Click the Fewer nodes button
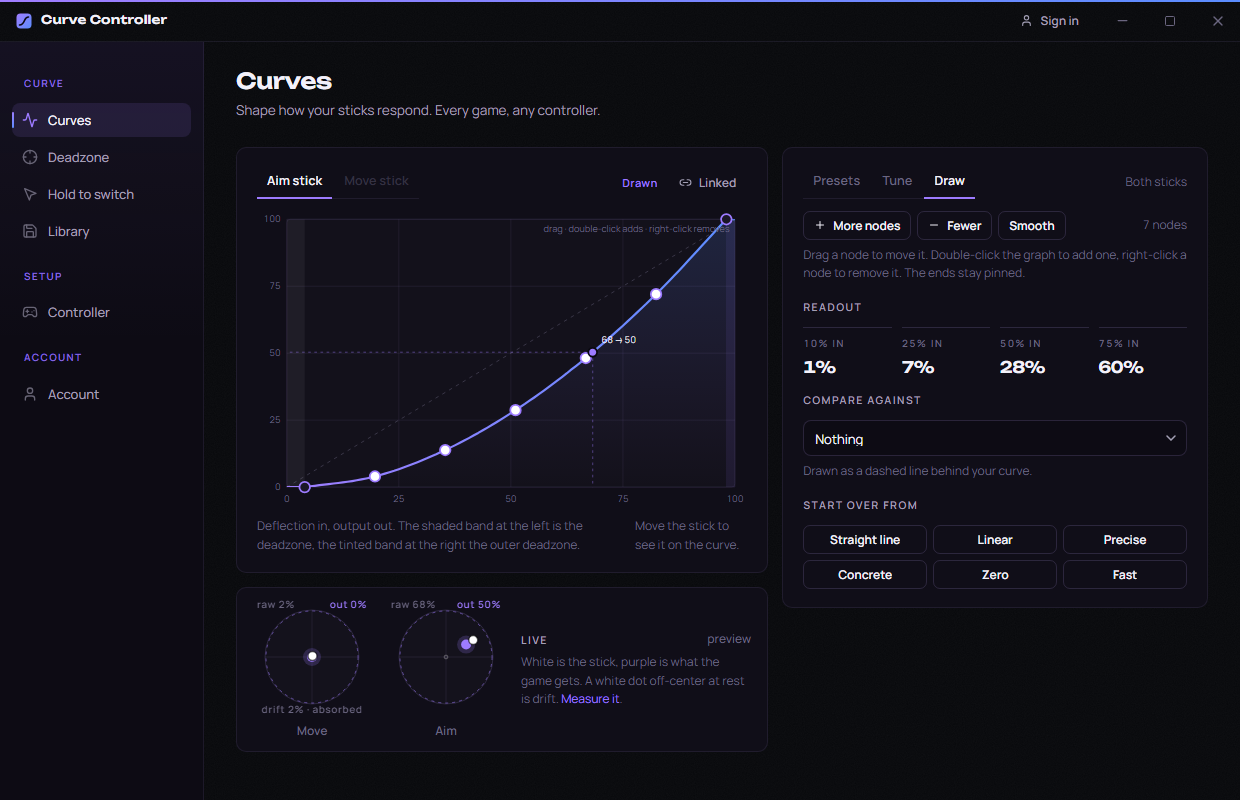The width and height of the screenshot is (1240, 800). point(954,226)
